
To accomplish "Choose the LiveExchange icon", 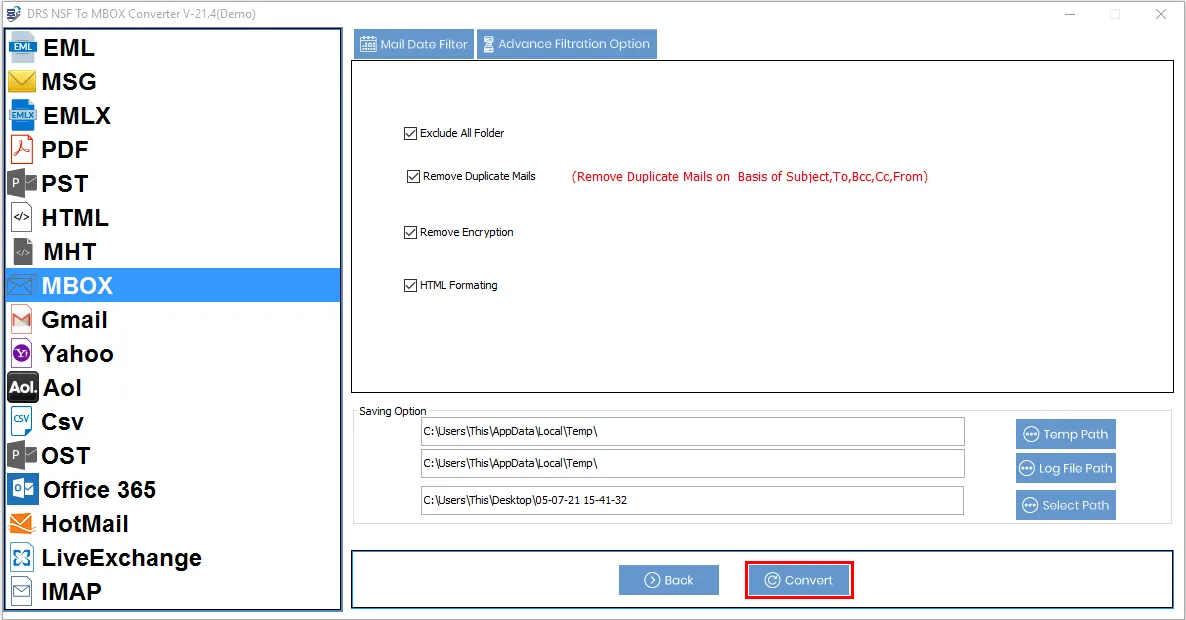I will [22, 557].
